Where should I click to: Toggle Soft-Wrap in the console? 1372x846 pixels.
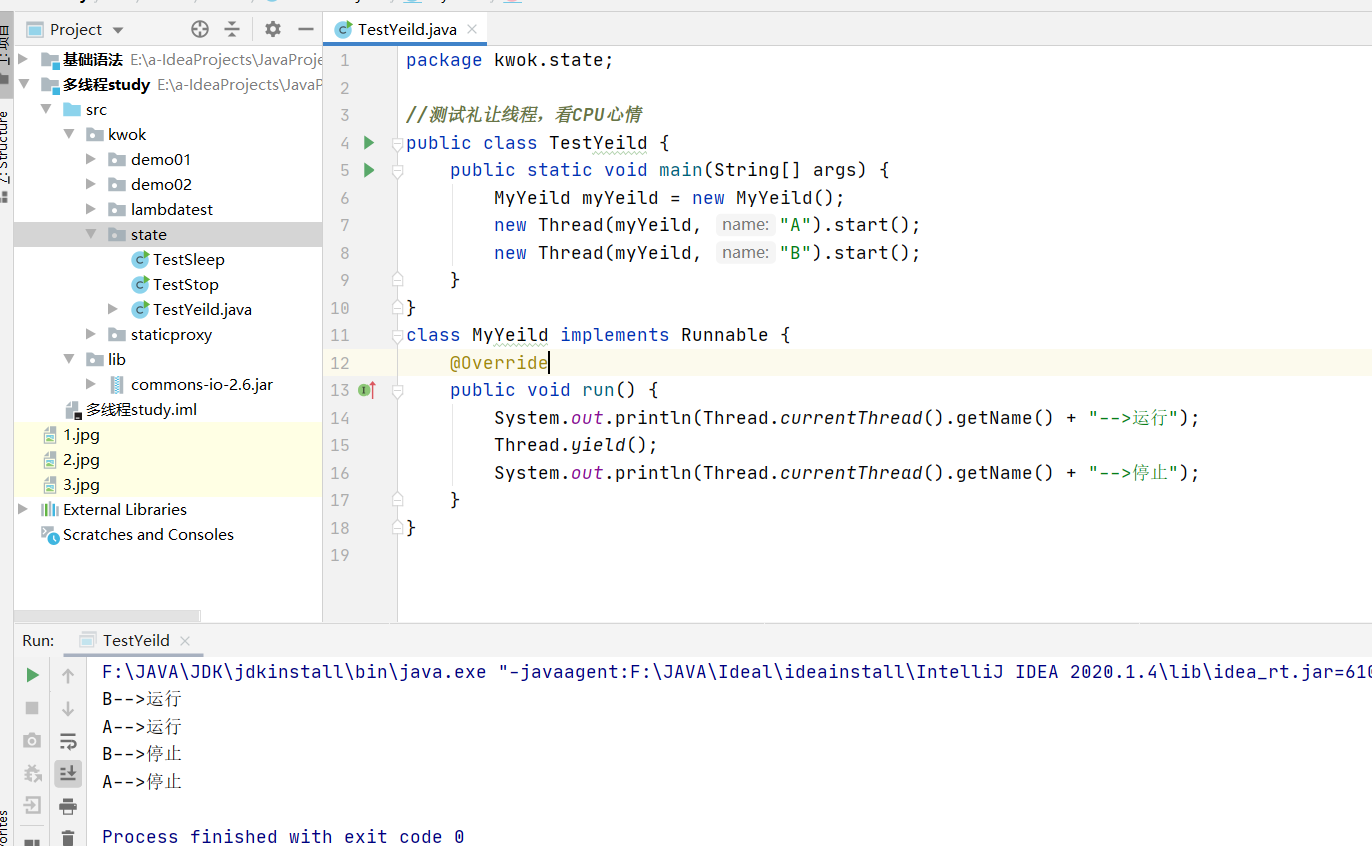68,740
